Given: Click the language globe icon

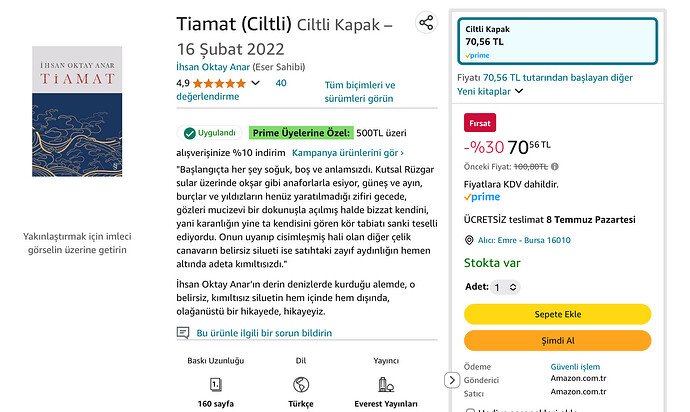Looking at the screenshot, I should pos(301,383).
